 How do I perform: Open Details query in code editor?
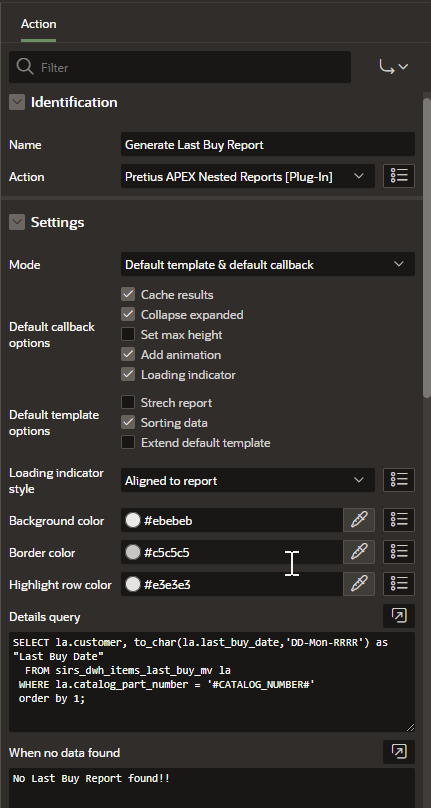[399, 616]
